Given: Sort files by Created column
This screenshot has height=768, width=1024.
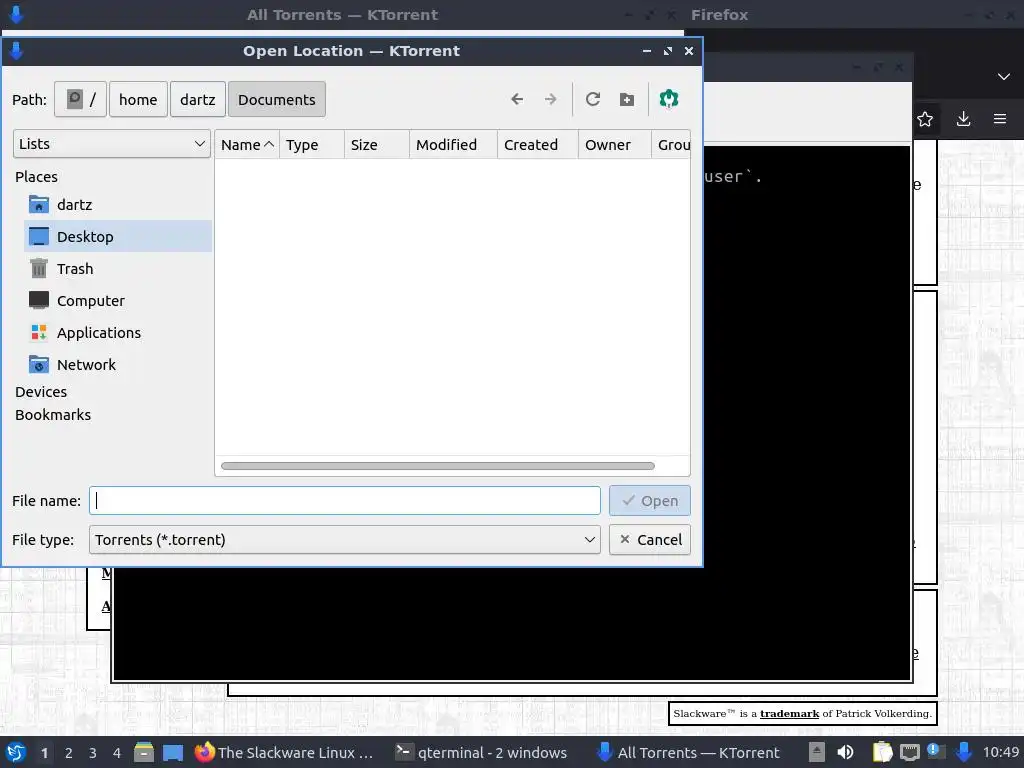Looking at the screenshot, I should point(537,144).
